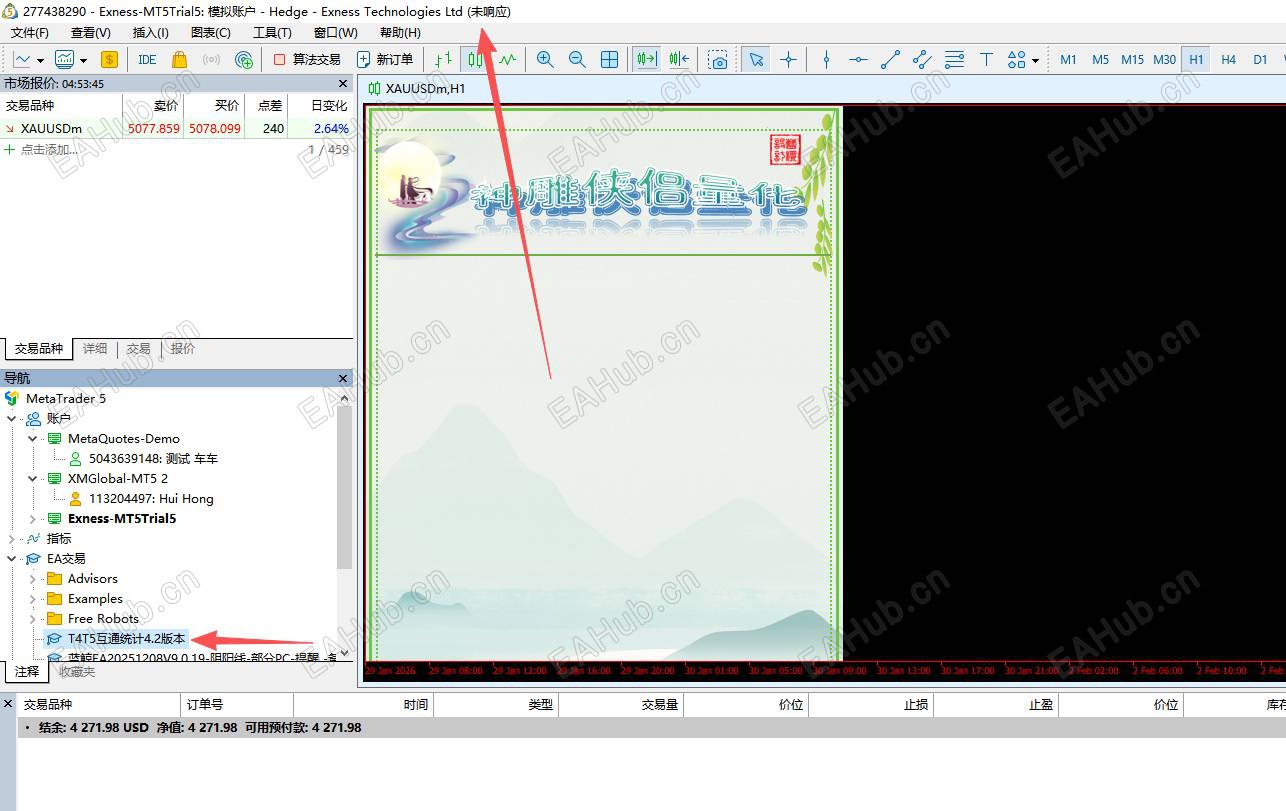Screen dimensions: 1286x811
Task: Switch to the M30 timeframe
Action: (x=1165, y=59)
